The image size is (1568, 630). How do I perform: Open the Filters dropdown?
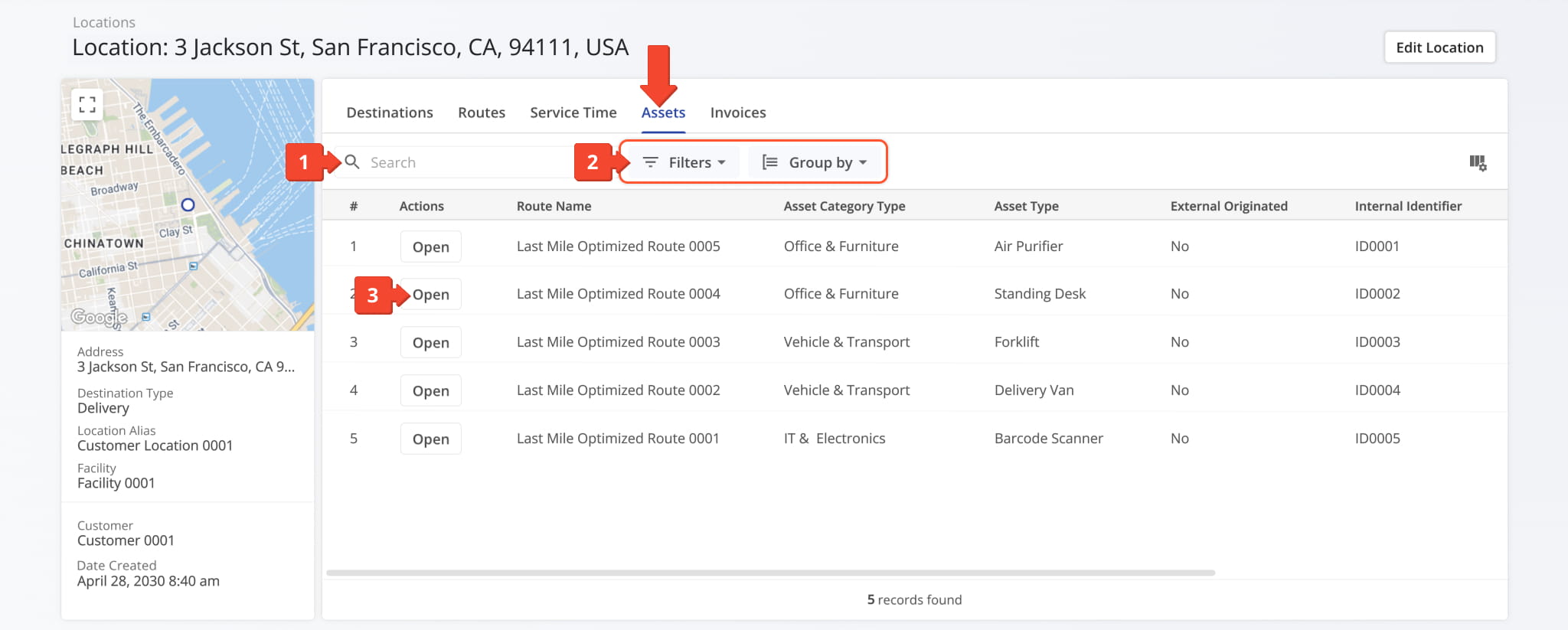tap(684, 162)
